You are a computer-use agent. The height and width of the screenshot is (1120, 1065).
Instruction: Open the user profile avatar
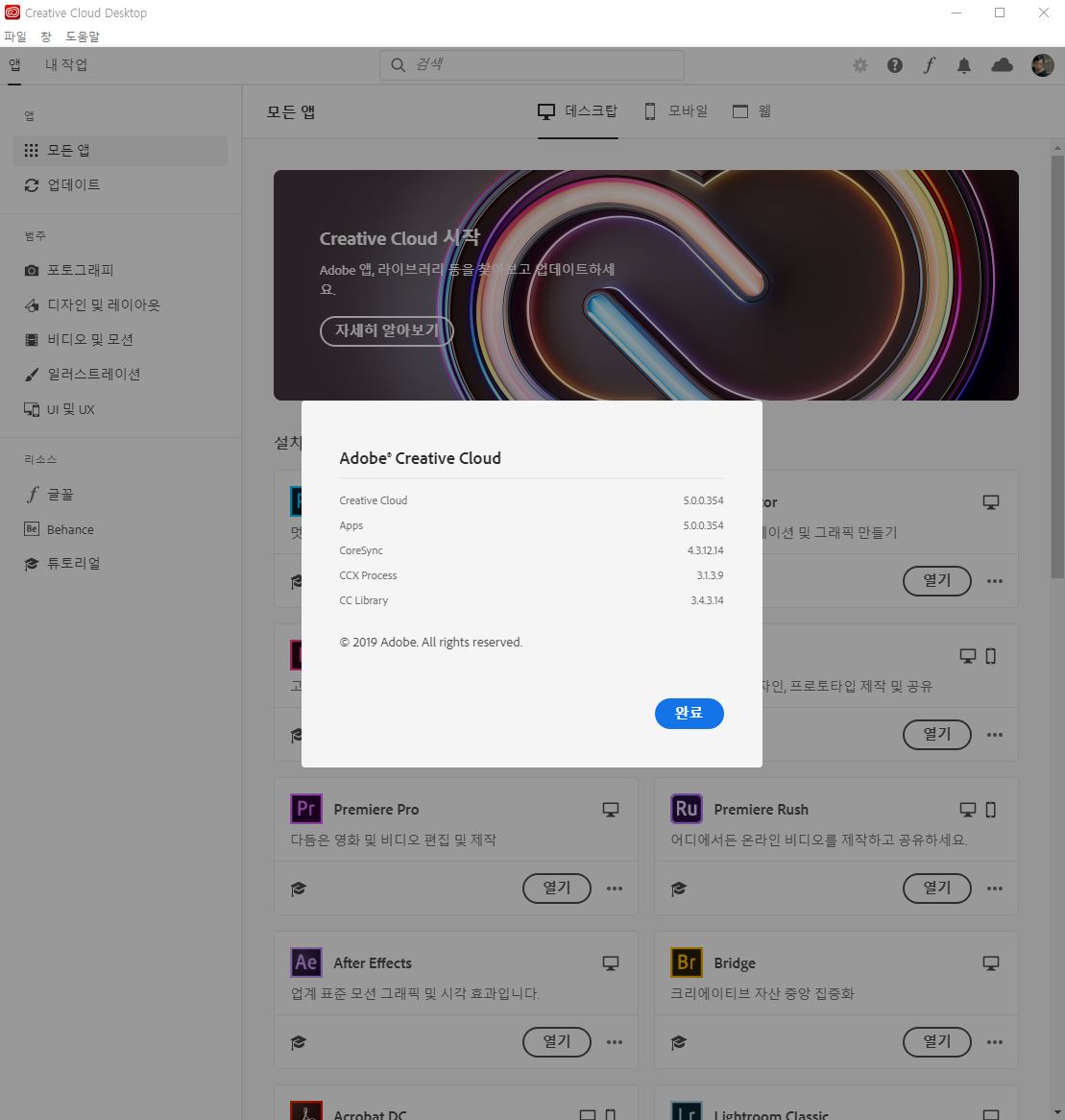(1043, 65)
